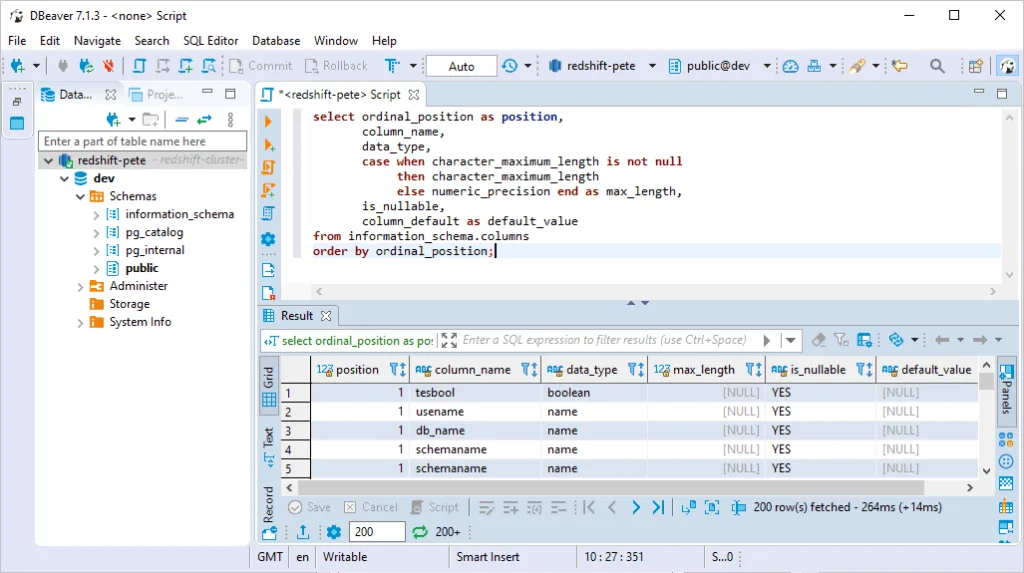Click dashboard gauge icon in main toolbar
The height and width of the screenshot is (573, 1024).
tap(790, 66)
